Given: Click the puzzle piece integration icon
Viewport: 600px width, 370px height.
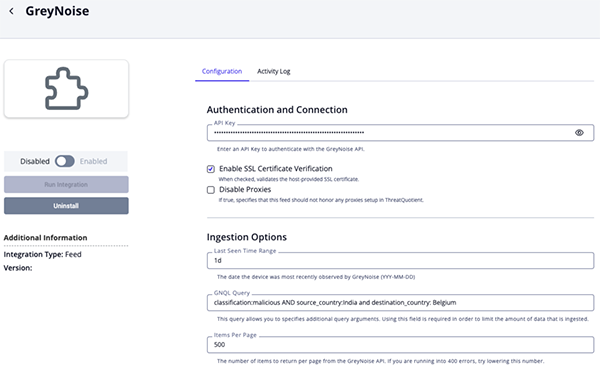Looking at the screenshot, I should (66, 88).
